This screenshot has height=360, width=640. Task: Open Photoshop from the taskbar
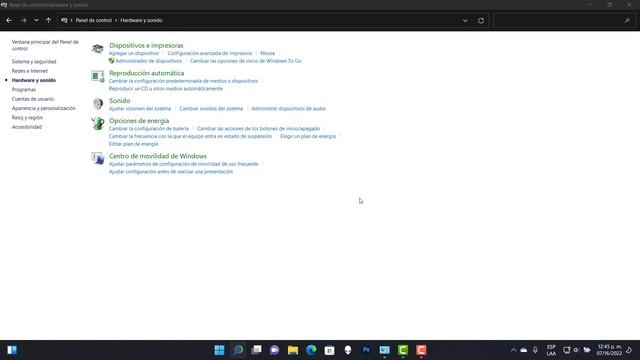(366, 350)
